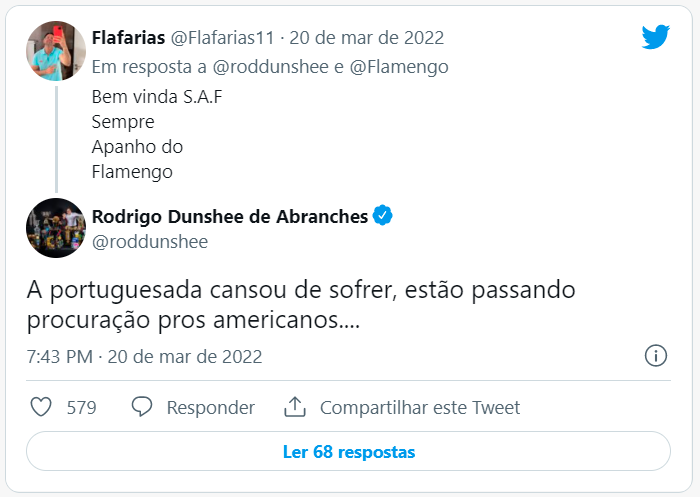700x497 pixels.
Task: Click the reply speech bubble icon
Action: click(x=142, y=407)
